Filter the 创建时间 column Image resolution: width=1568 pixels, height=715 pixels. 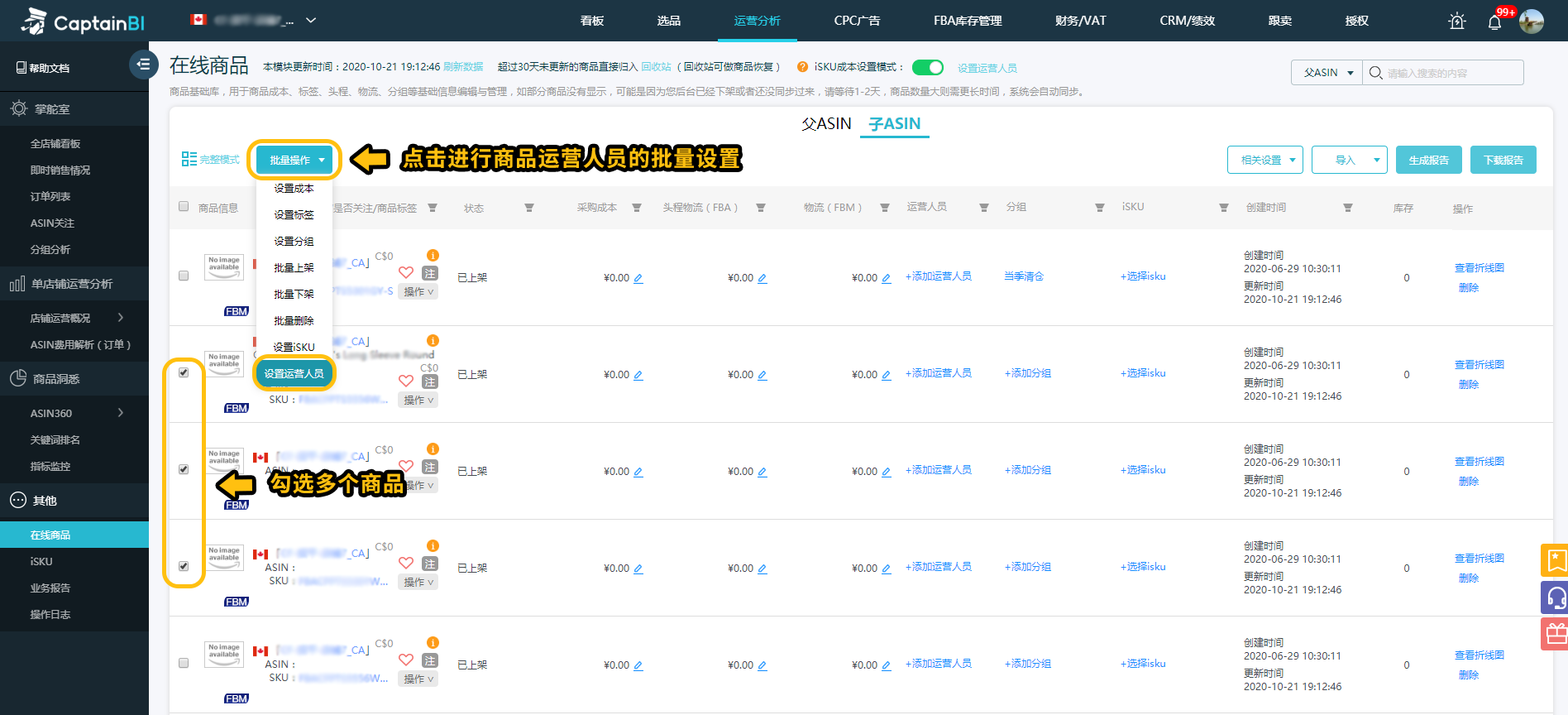coord(1348,208)
